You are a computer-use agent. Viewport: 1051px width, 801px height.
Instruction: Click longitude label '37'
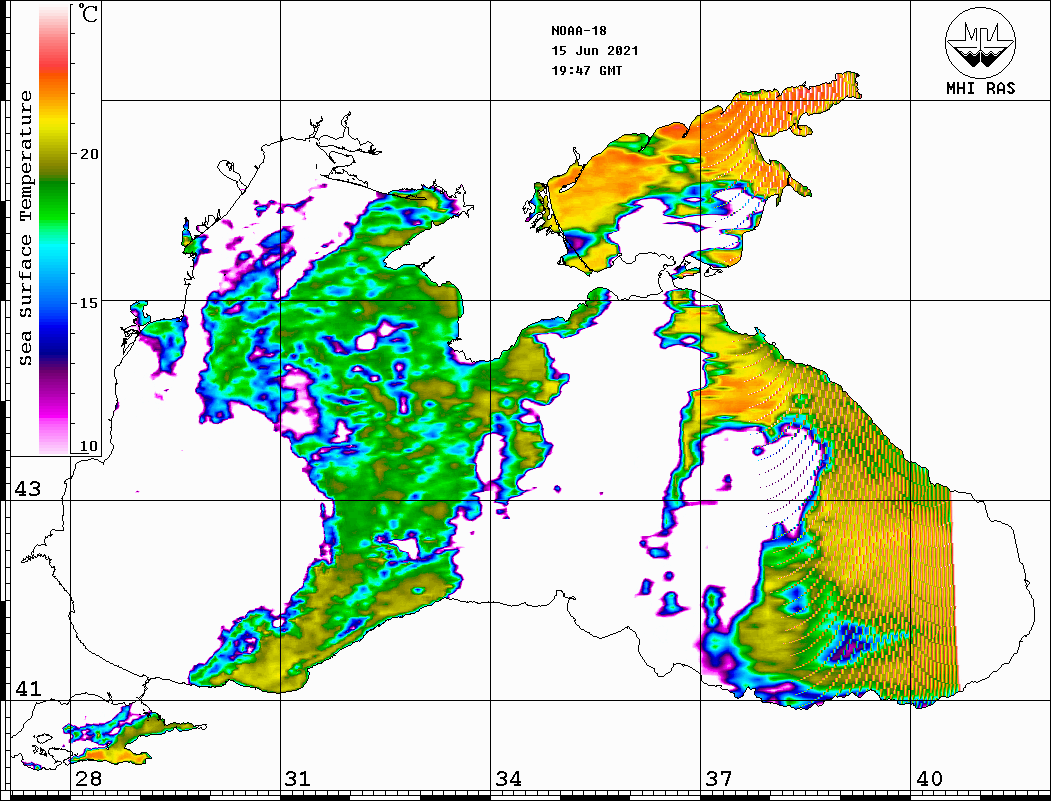click(x=719, y=779)
